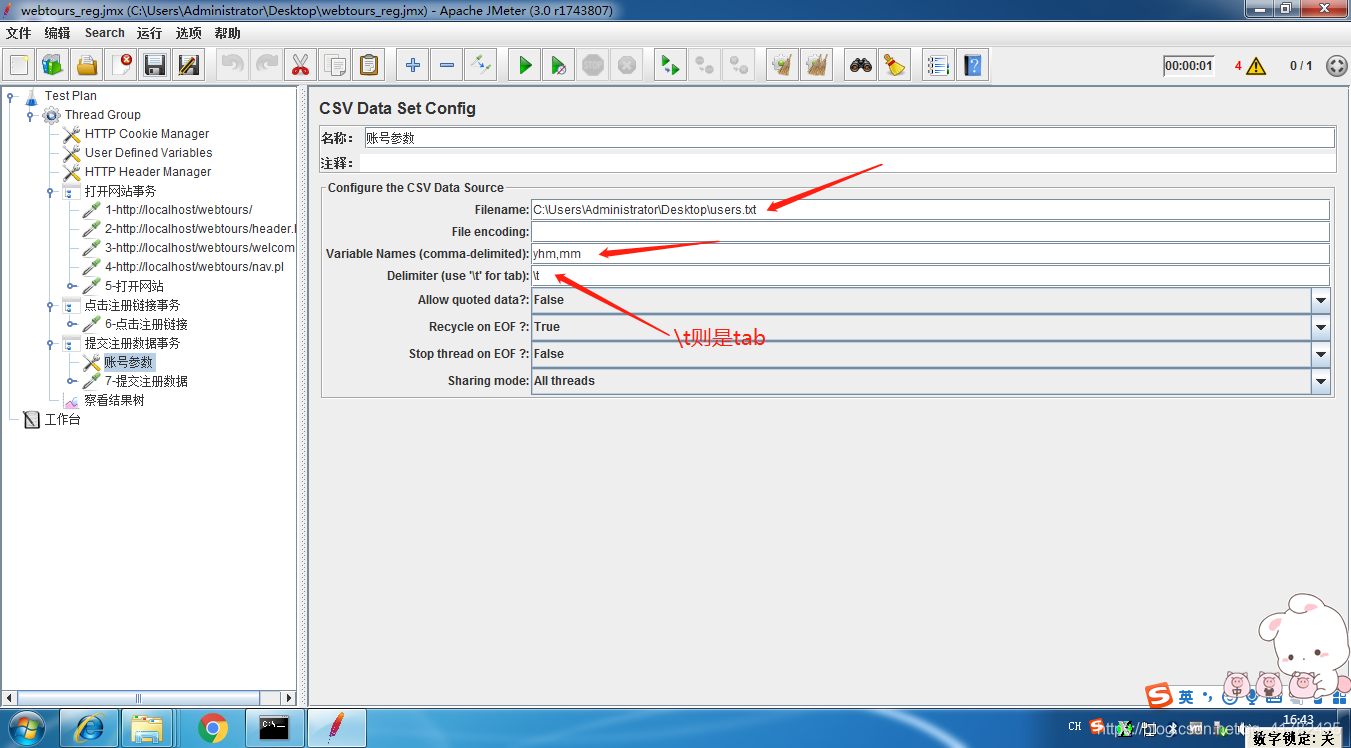Click the Filename input field
This screenshot has width=1351, height=748.
tap(931, 210)
